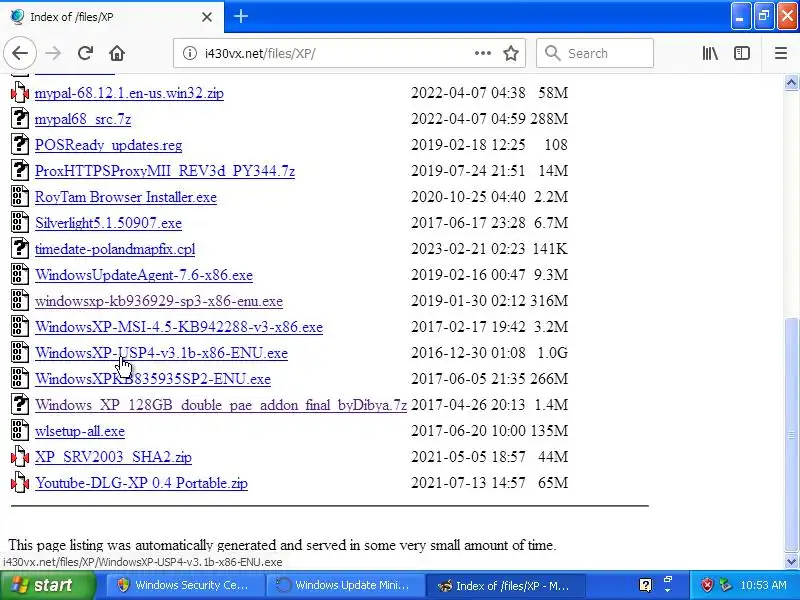Download Youtube-DLG-XP 0.4 Portable.zip
The width and height of the screenshot is (800, 600).
pos(141,484)
